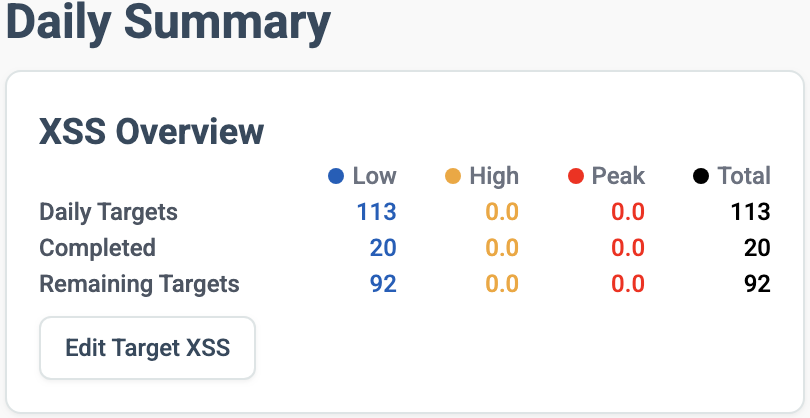This screenshot has height=418, width=810.
Task: Click the Peak column header text
Action: (618, 177)
